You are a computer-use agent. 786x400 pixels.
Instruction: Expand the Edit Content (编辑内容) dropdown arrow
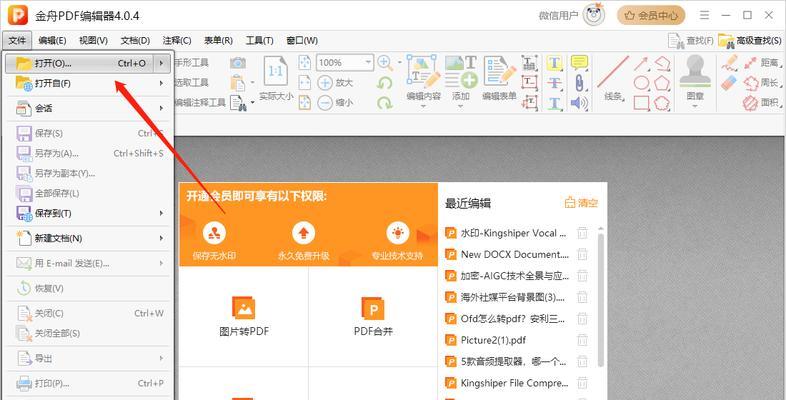(423, 106)
